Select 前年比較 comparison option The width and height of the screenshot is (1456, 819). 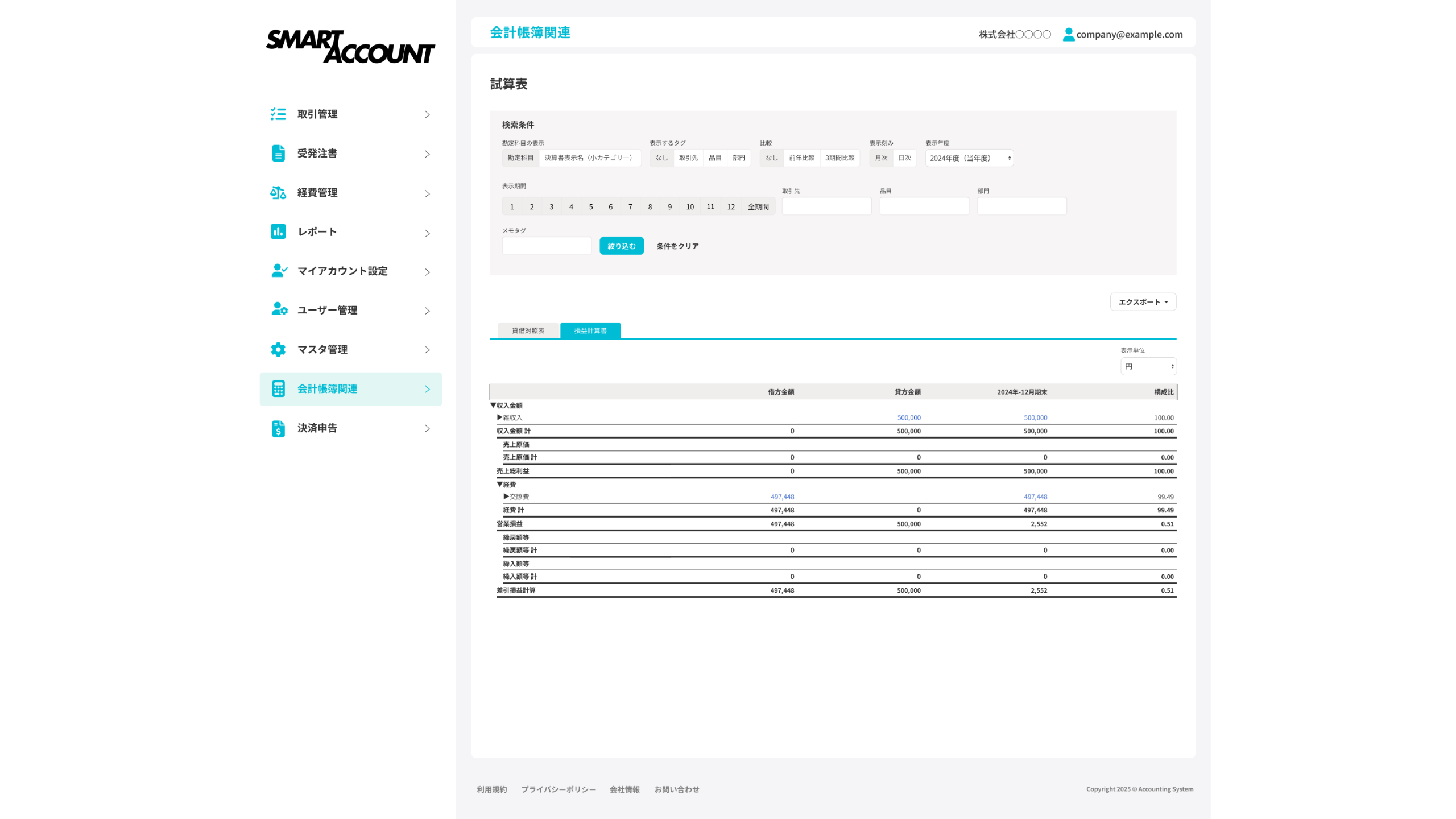[801, 158]
